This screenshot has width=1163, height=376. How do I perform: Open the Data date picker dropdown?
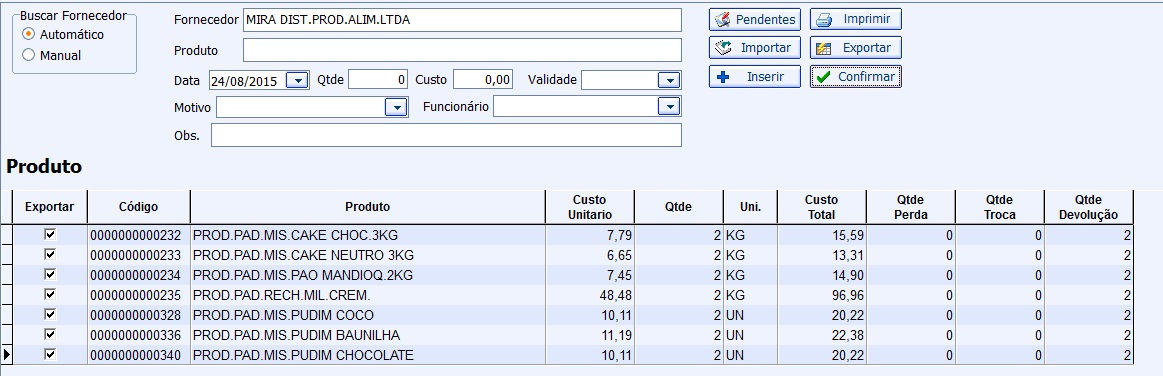pos(297,80)
